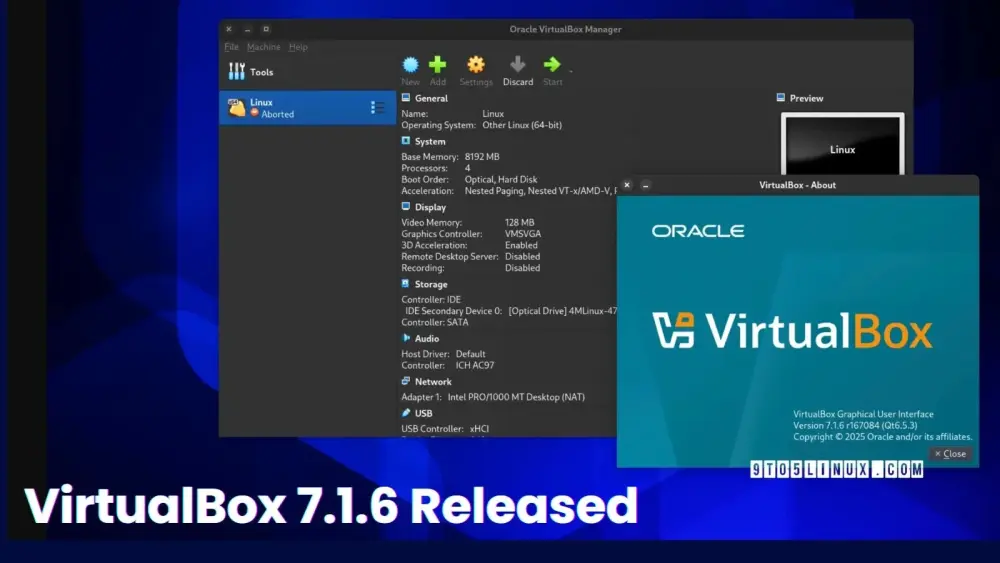The image size is (1000, 563).
Task: Maximize the Oracle VirtualBox Manager window
Action: pos(266,29)
